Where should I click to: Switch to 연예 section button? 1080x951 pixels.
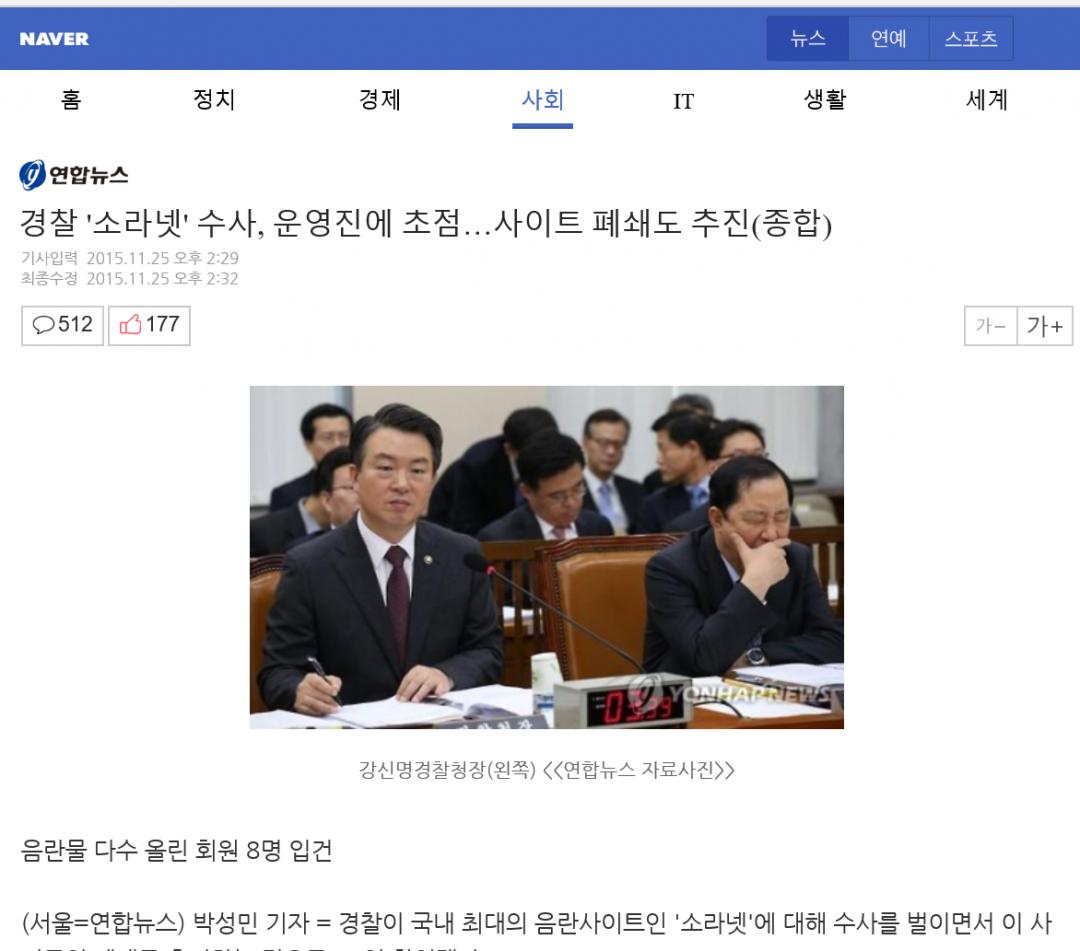(x=889, y=39)
